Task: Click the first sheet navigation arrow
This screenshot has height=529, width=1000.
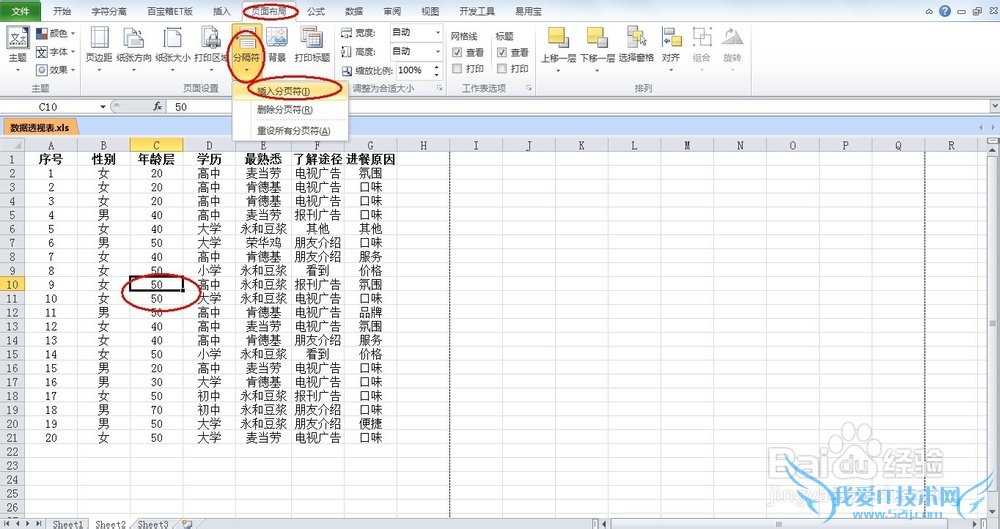Action: point(6,524)
